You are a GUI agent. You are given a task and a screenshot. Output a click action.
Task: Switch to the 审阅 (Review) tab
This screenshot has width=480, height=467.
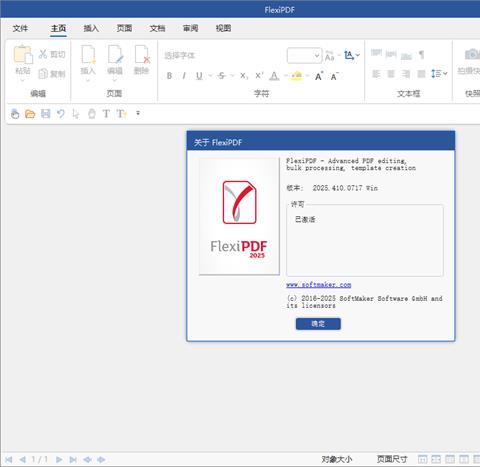tap(190, 28)
